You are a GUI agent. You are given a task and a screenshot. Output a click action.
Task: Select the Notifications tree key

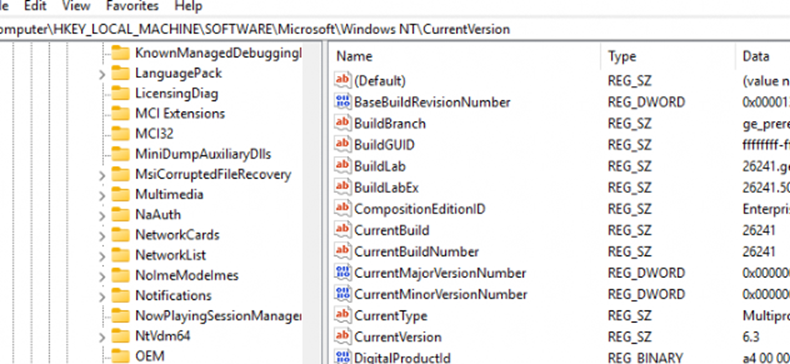[x=173, y=295]
